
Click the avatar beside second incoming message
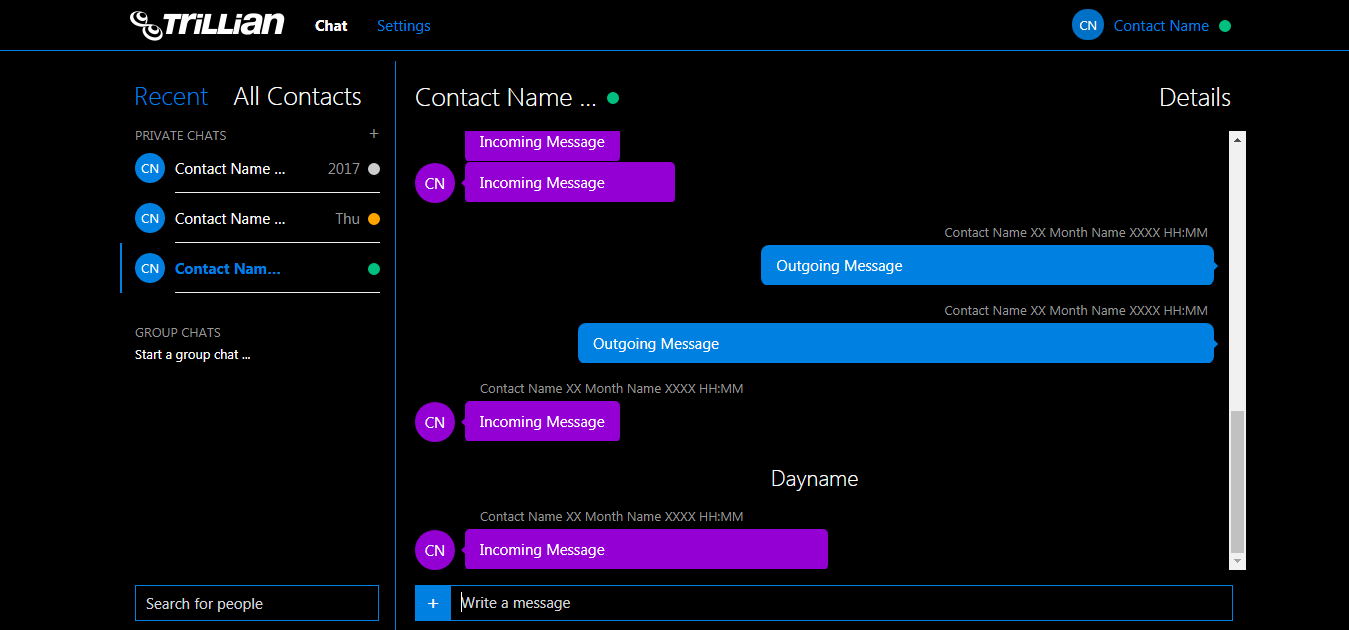click(x=435, y=183)
